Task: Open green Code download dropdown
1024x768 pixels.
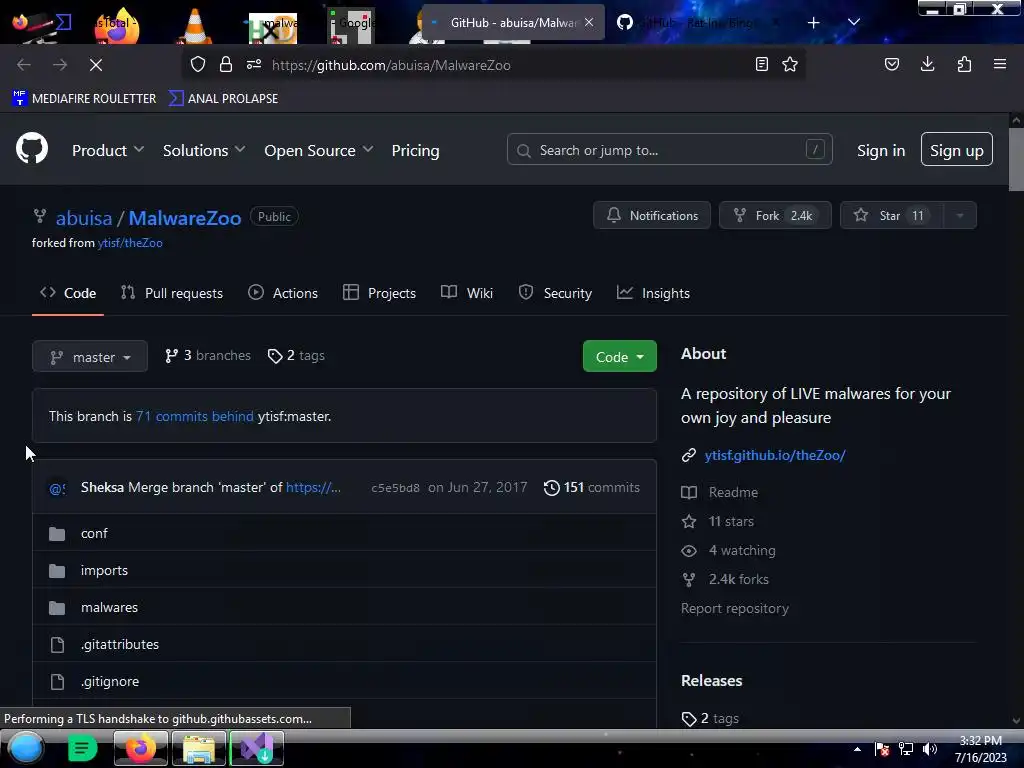Action: point(619,357)
